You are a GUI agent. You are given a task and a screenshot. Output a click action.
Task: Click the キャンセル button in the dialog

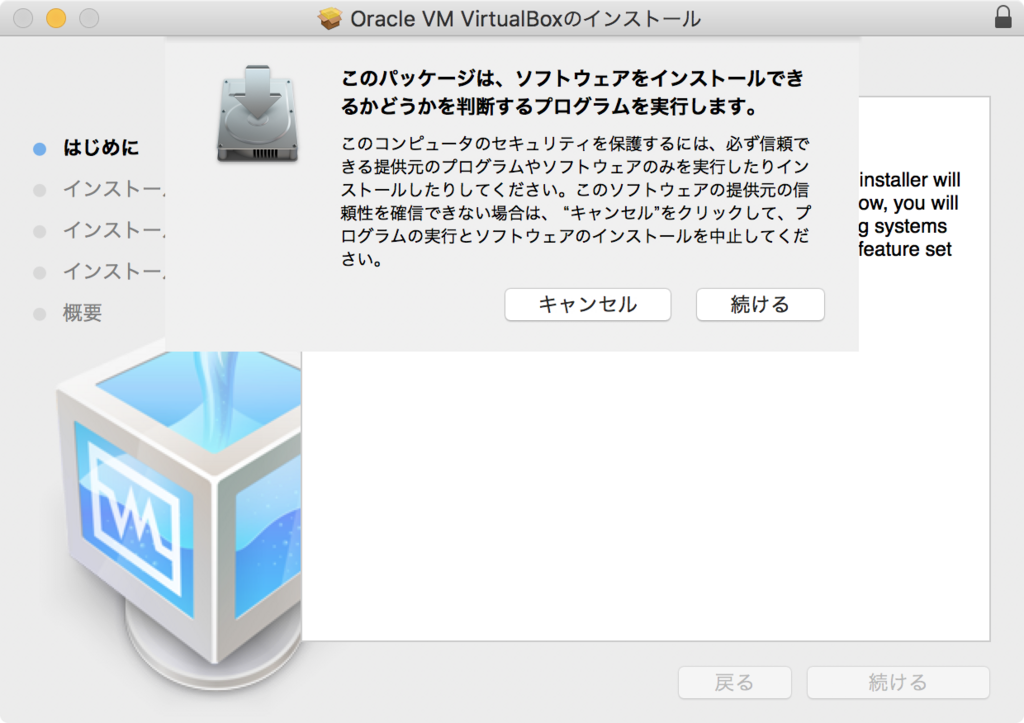point(587,304)
